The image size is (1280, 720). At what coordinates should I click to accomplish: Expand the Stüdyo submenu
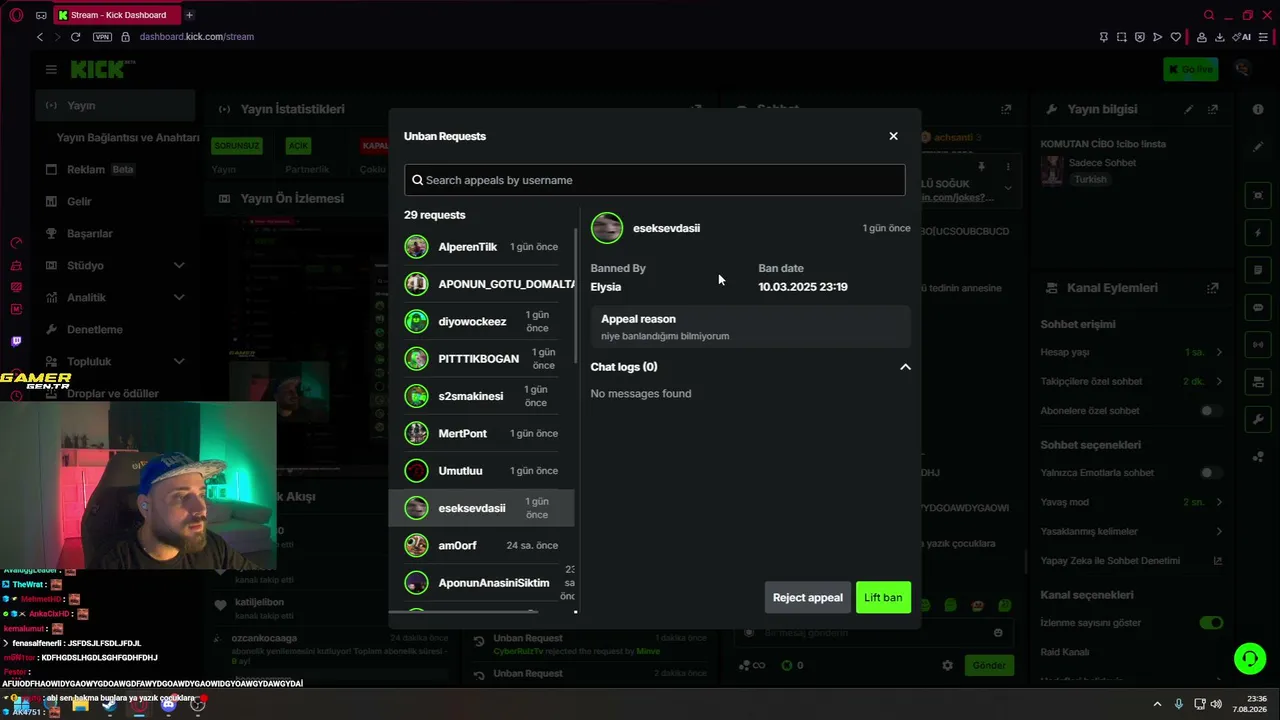click(x=179, y=265)
